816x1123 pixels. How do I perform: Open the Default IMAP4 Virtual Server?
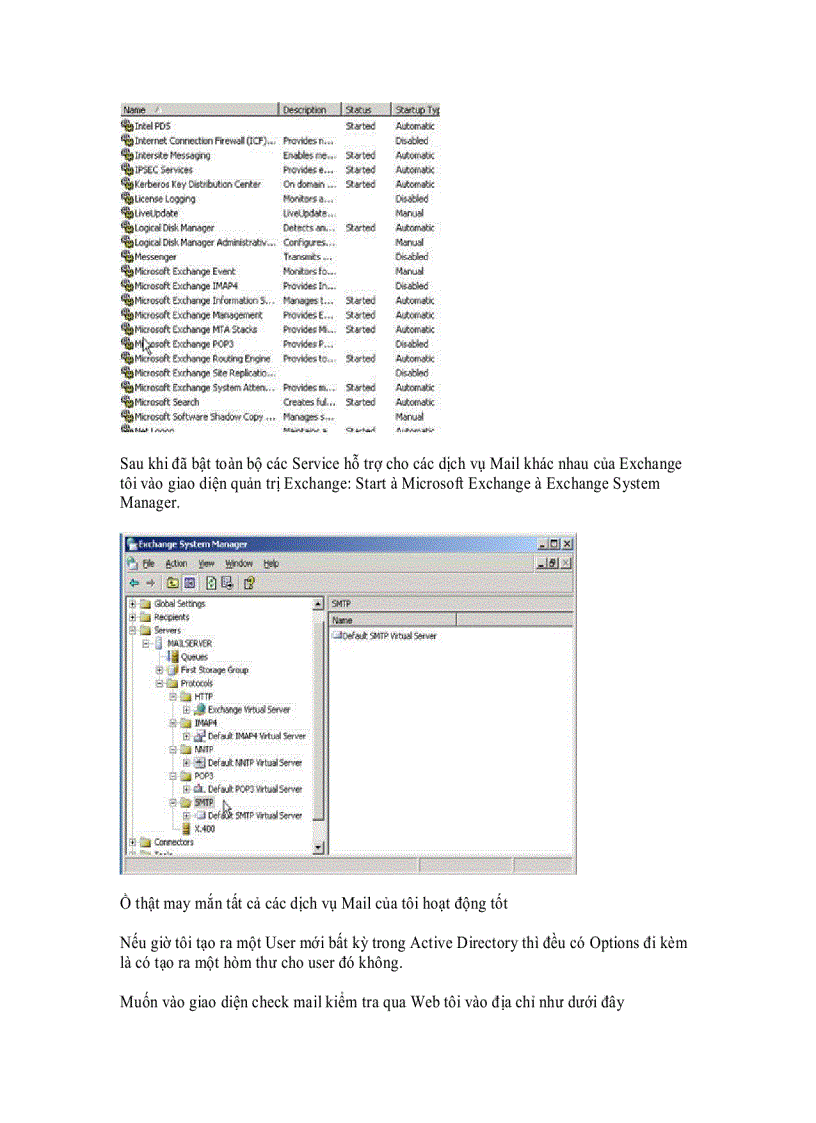pos(256,736)
